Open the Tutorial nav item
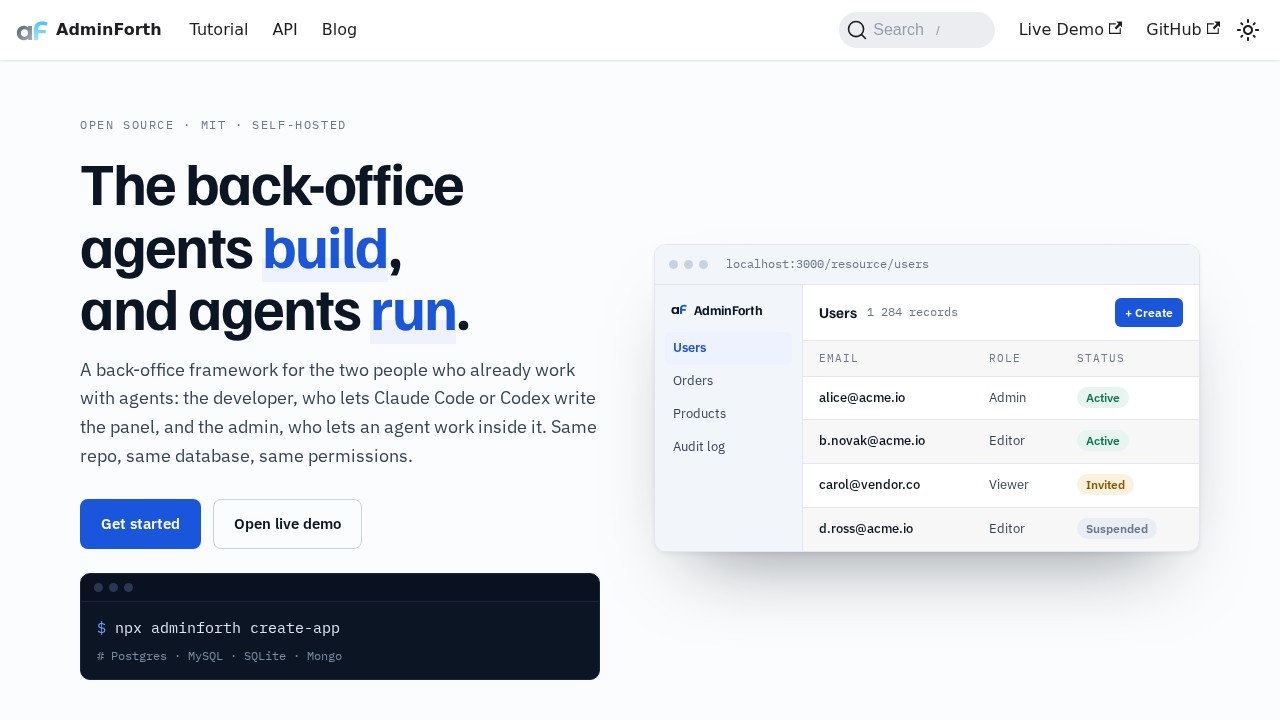Viewport: 1280px width, 720px height. pyautogui.click(x=219, y=30)
